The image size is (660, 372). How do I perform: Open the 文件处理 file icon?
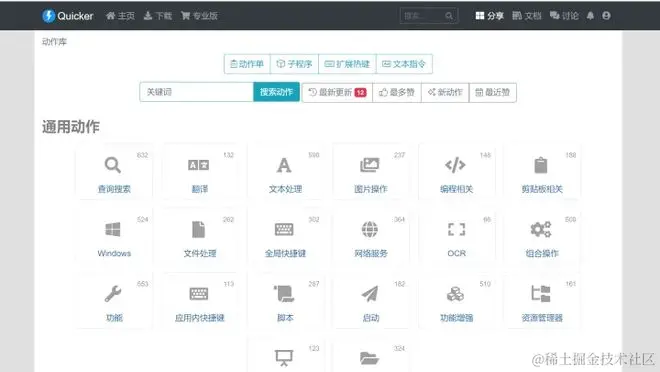199,229
